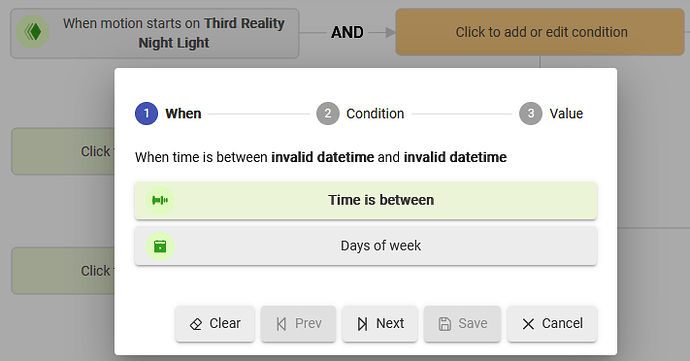Choose the Days of week option
The width and height of the screenshot is (690, 361).
[366, 246]
